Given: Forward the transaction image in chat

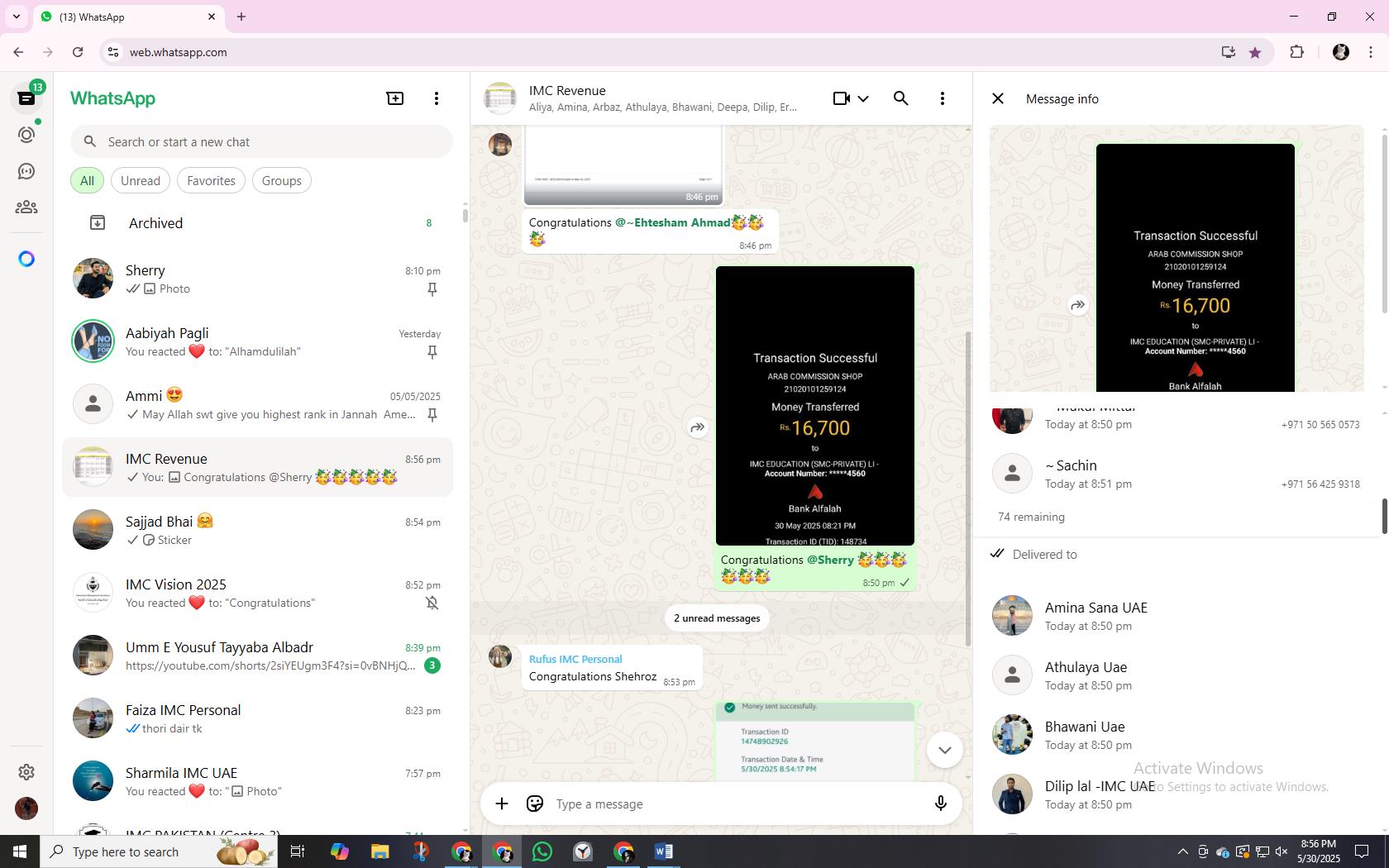Looking at the screenshot, I should tap(698, 427).
